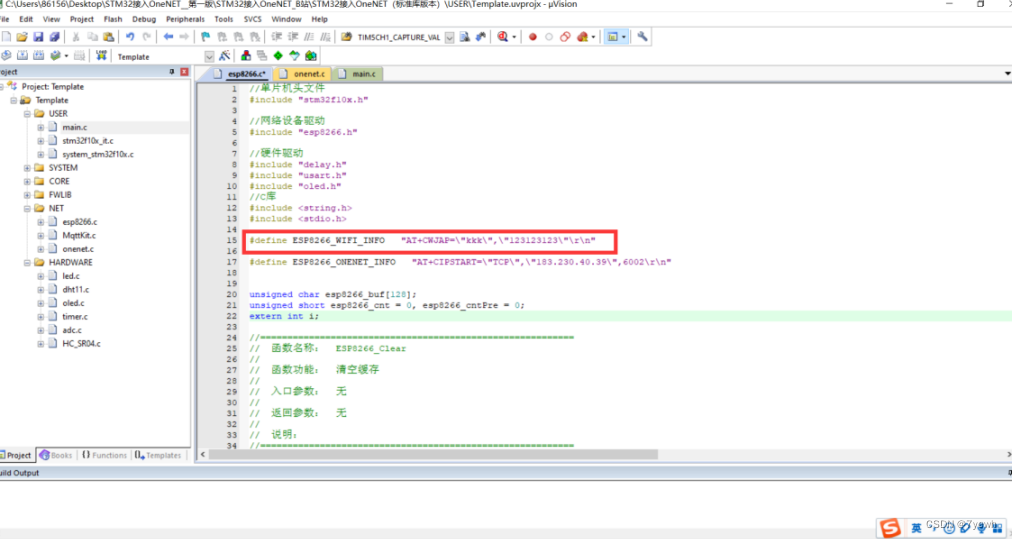Viewport: 1012px width, 539px height.
Task: Click the TIM5CH1_CAPTURE_VAL search field
Action: tap(398, 37)
